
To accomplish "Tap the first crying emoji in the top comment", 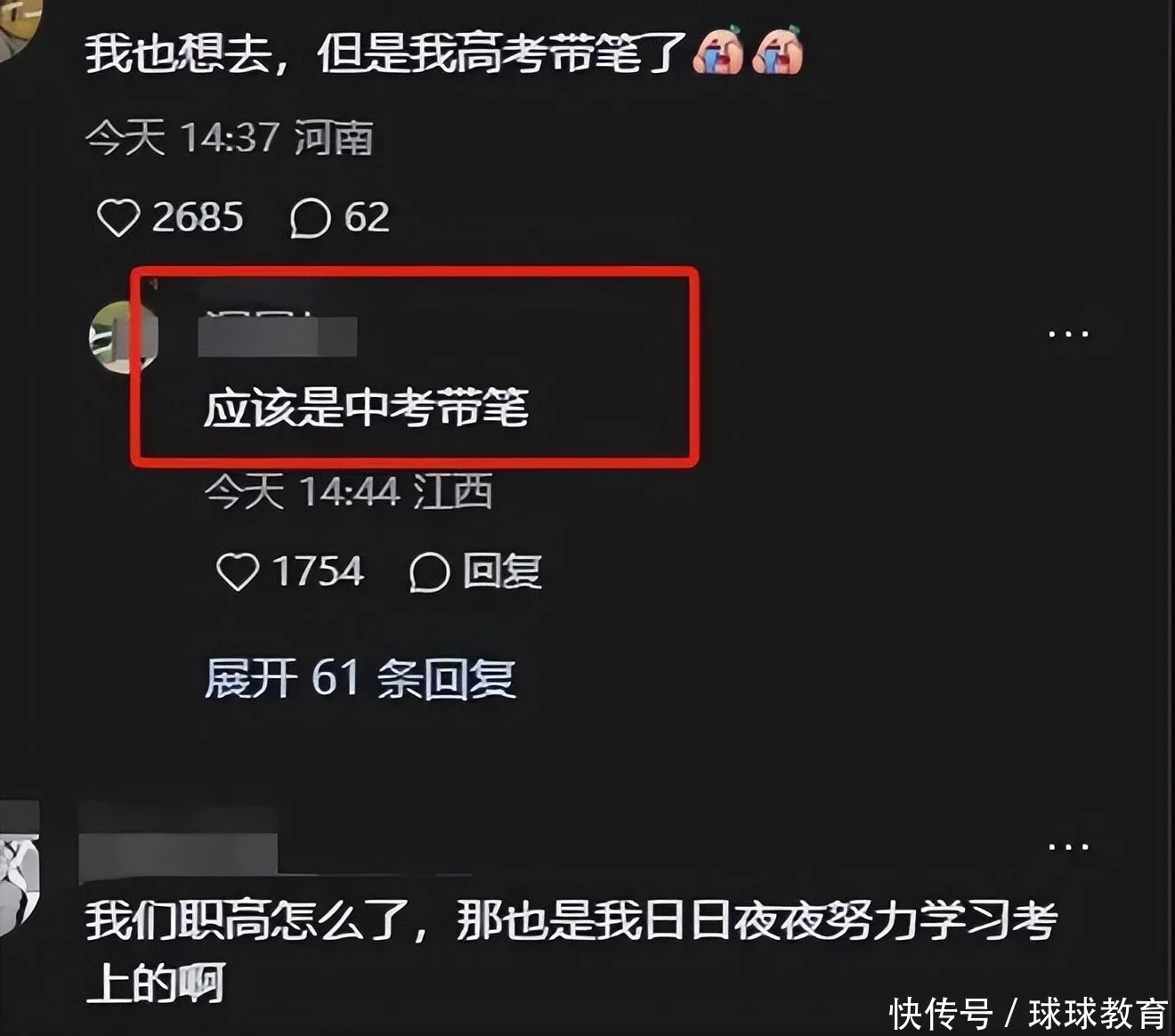I will [717, 53].
